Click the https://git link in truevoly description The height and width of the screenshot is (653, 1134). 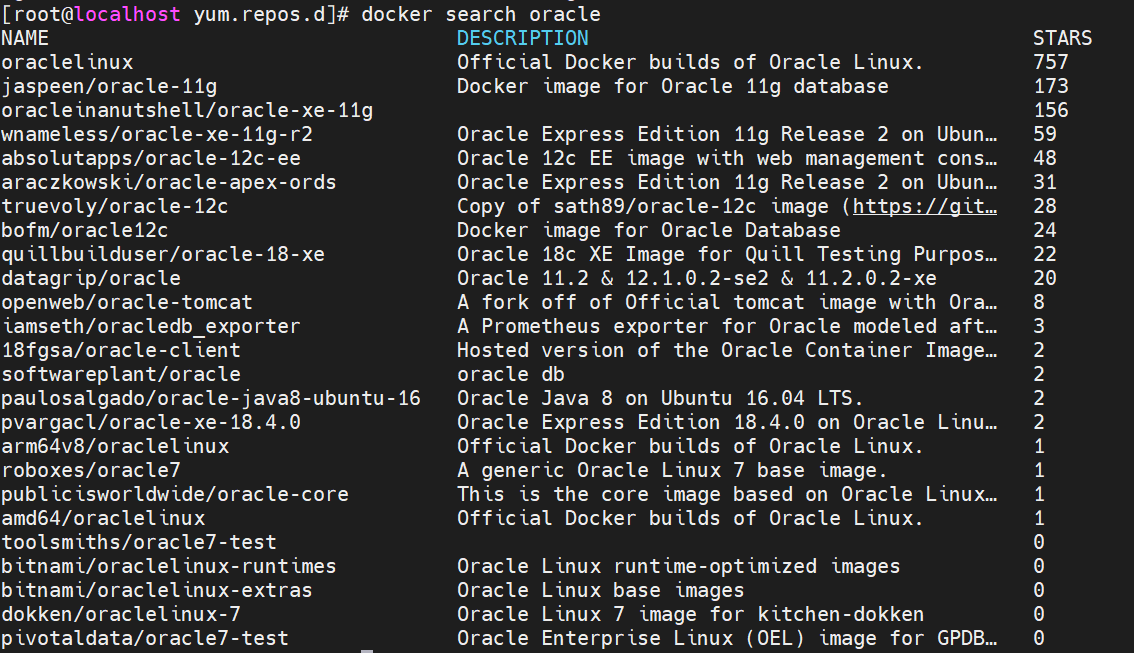pos(924,207)
